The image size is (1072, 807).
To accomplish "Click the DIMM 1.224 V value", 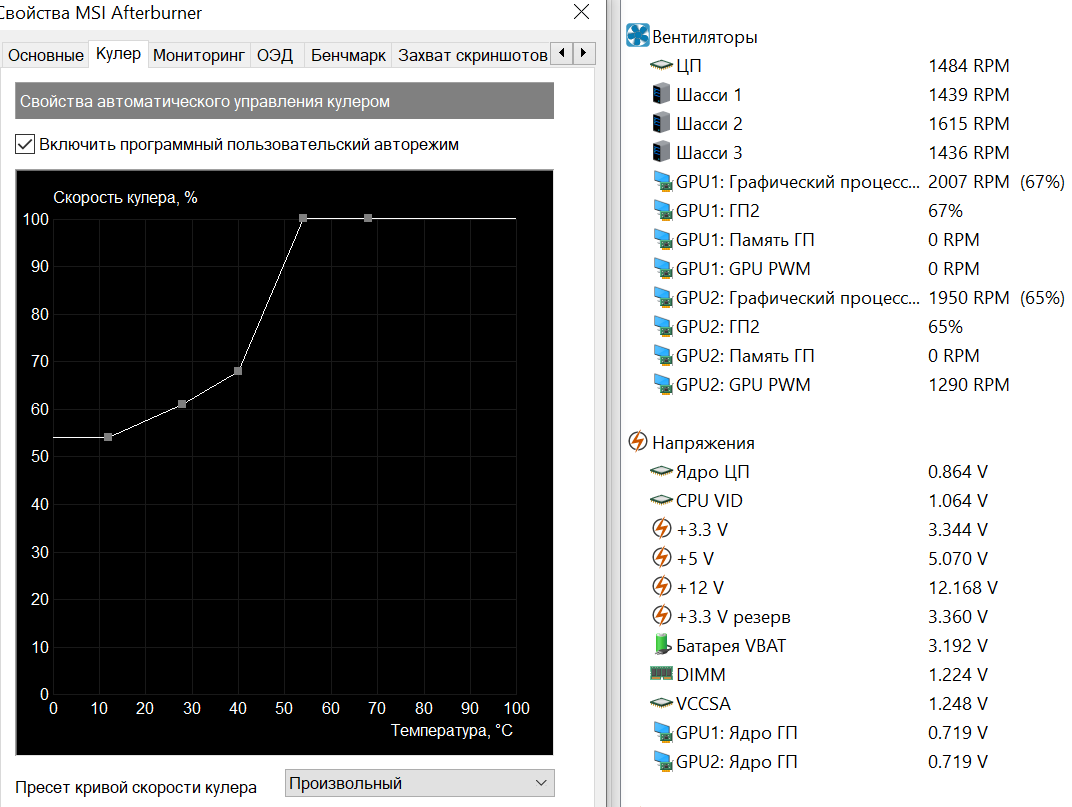I will click(x=957, y=674).
